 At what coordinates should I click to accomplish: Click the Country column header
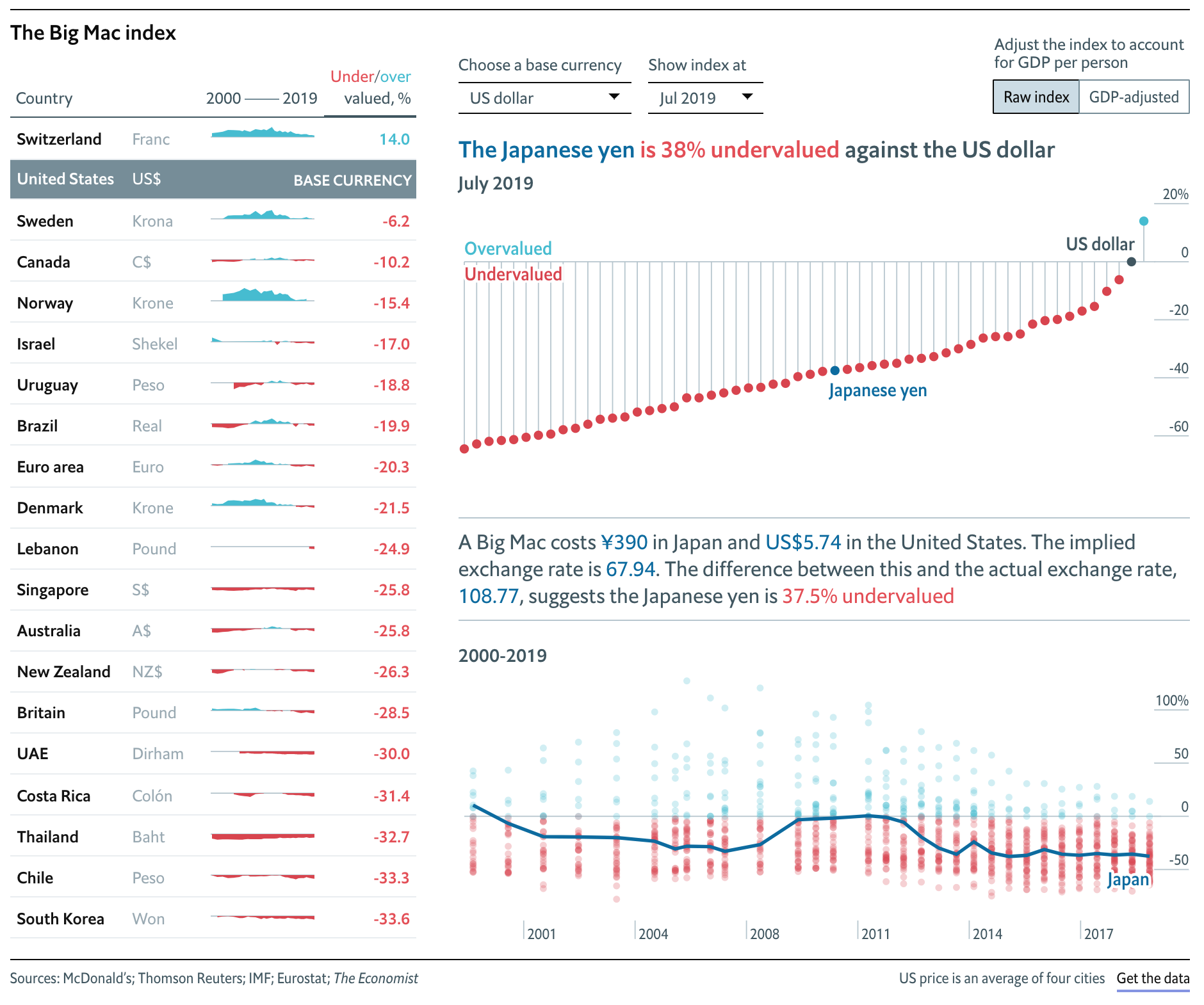pyautogui.click(x=44, y=98)
